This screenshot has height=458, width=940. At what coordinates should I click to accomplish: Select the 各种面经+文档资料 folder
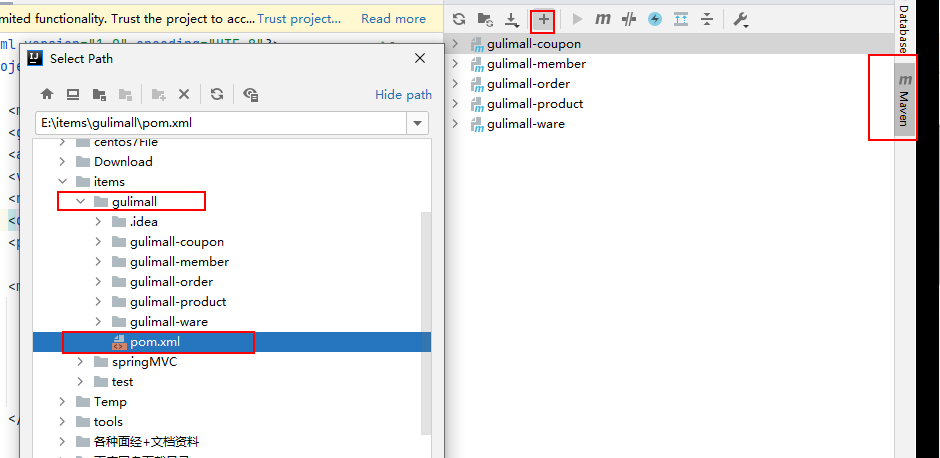pyautogui.click(x=232, y=442)
